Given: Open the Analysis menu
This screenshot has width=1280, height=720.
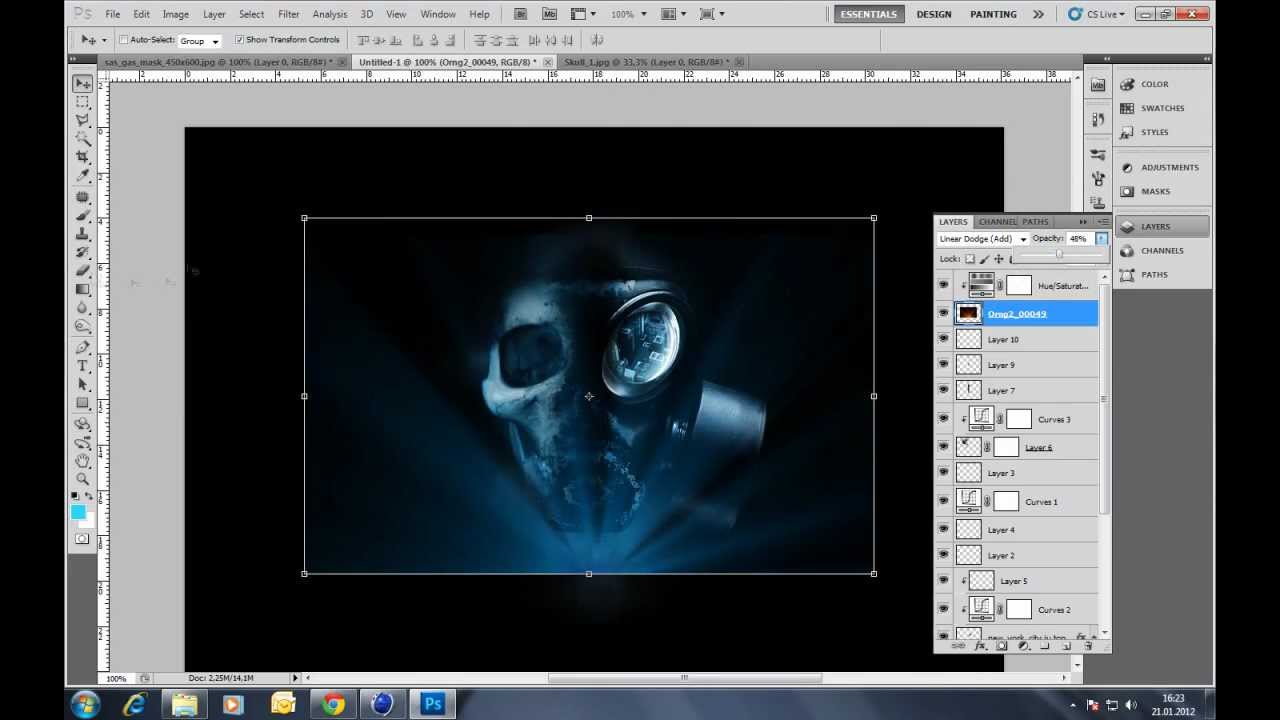Looking at the screenshot, I should 330,14.
